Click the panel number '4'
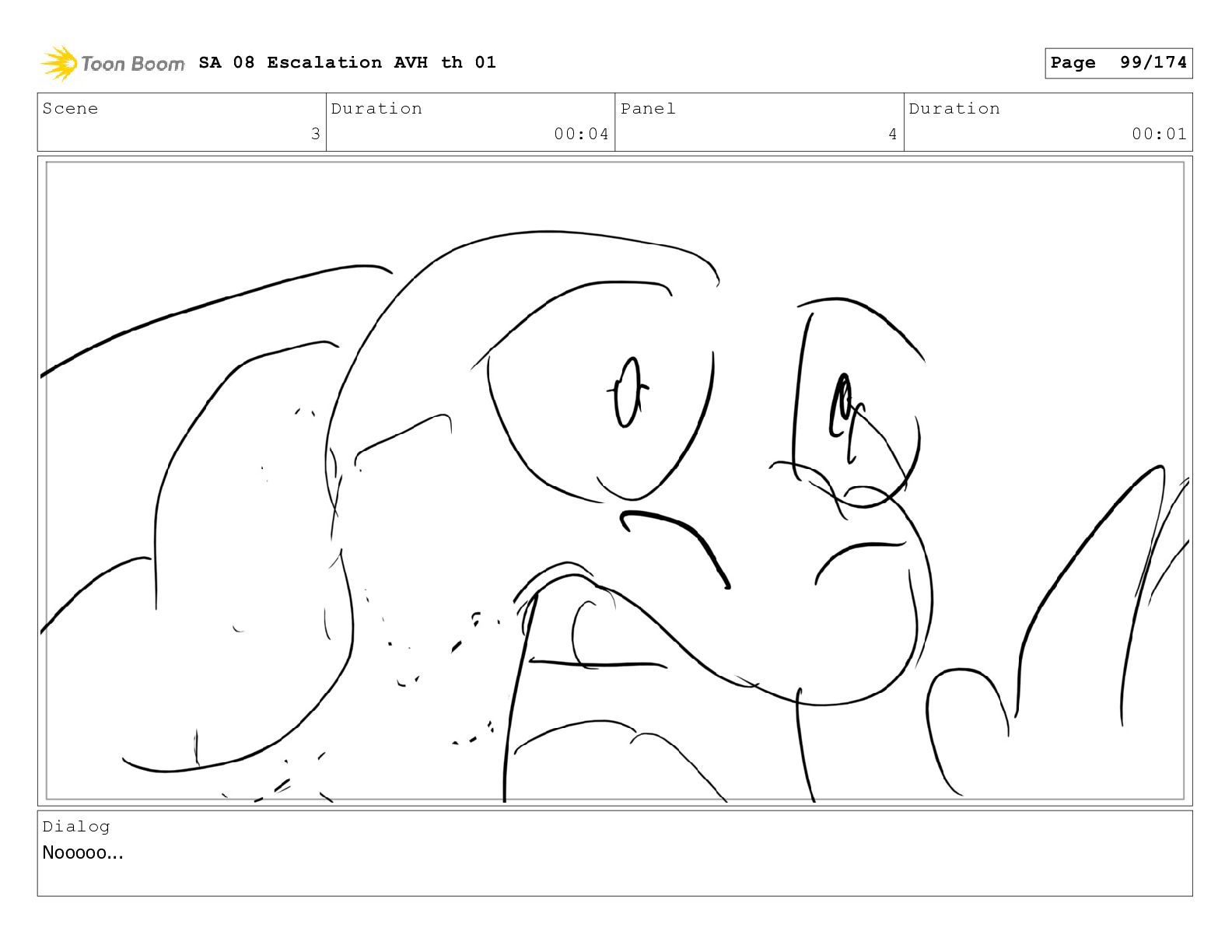The width and height of the screenshot is (1232, 952). (x=893, y=134)
